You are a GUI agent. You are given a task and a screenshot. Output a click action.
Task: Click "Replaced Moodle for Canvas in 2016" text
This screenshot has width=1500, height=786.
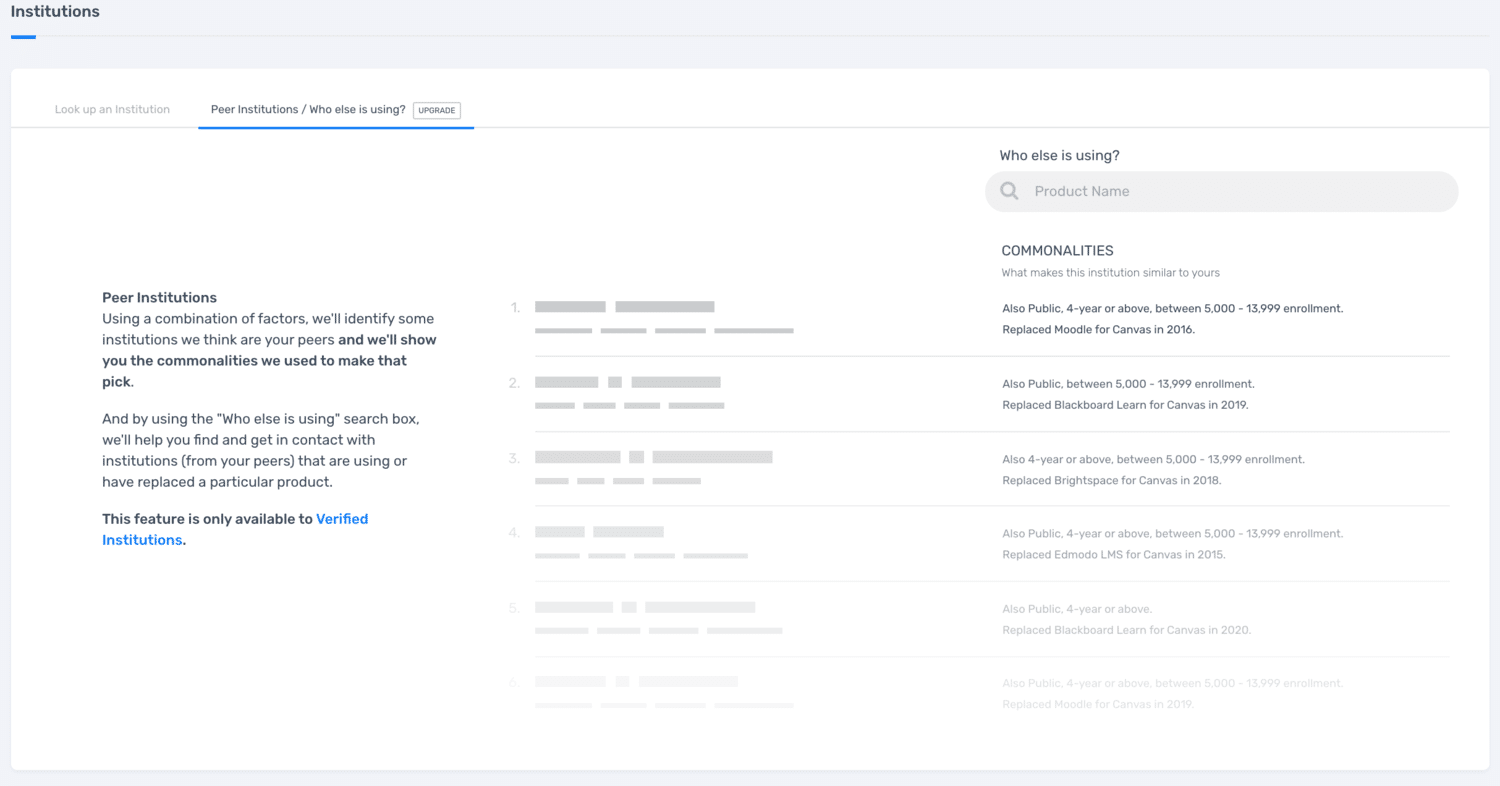click(1098, 329)
